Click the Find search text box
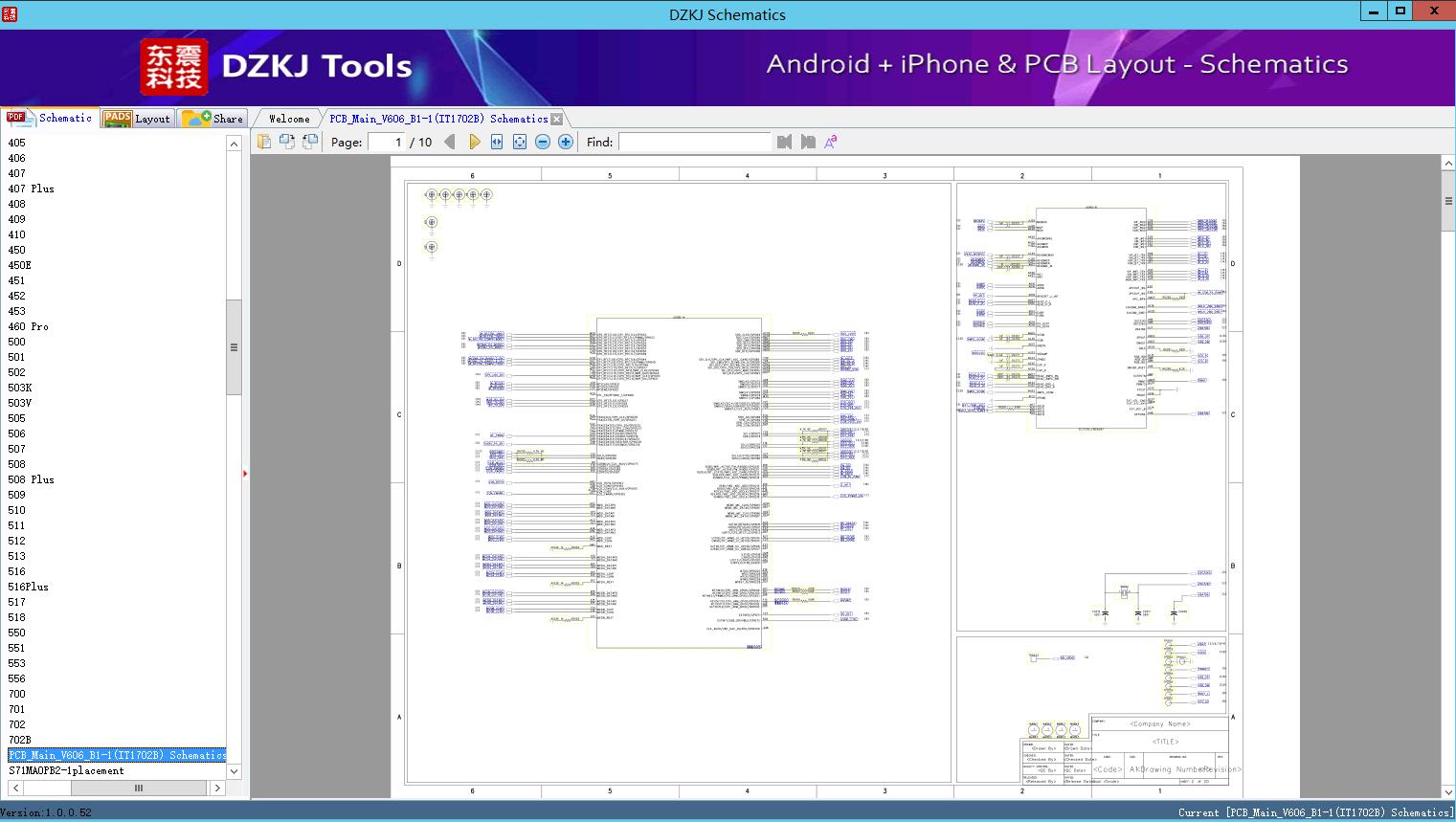This screenshot has width=1456, height=822. [694, 142]
